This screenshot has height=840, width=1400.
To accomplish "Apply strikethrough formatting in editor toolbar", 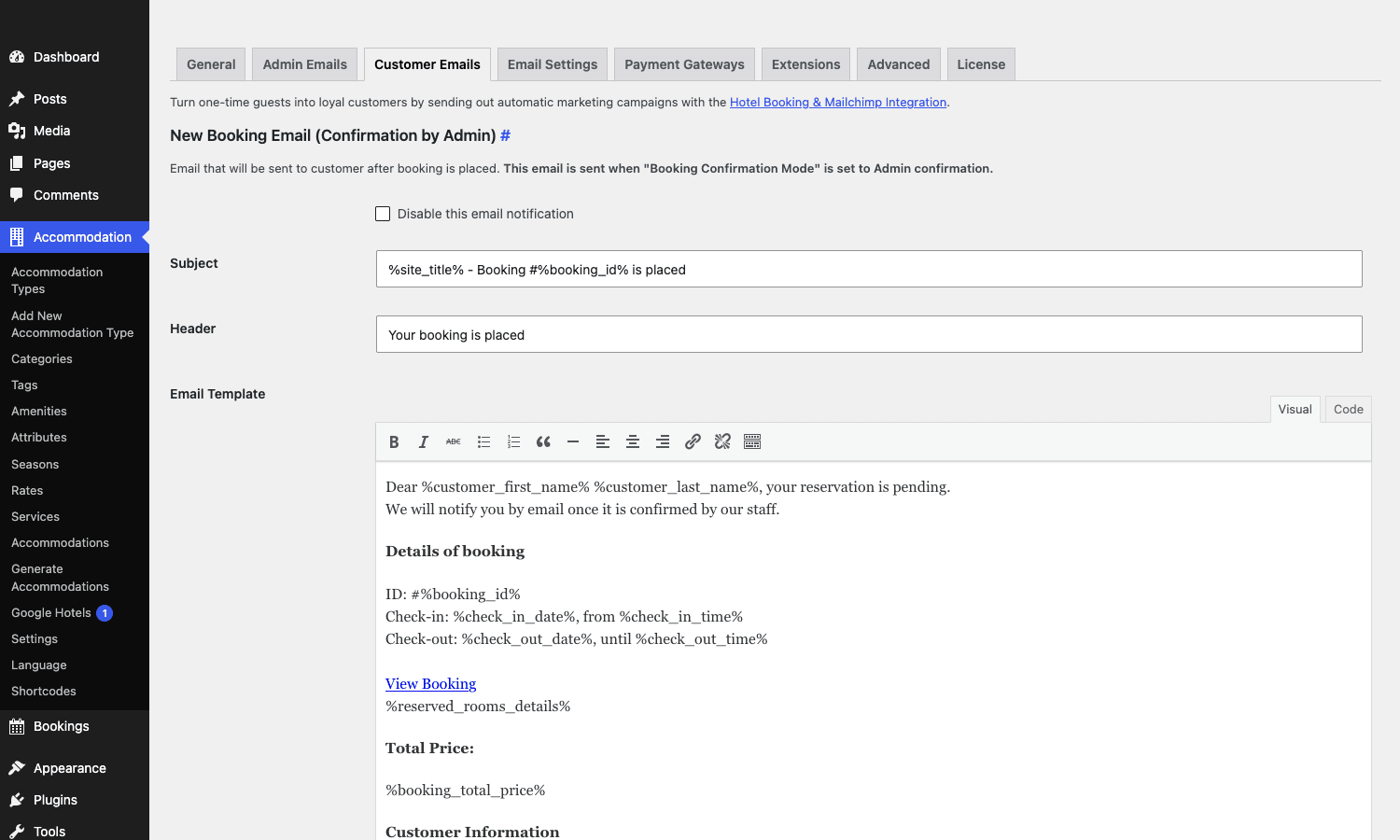I will pos(454,442).
